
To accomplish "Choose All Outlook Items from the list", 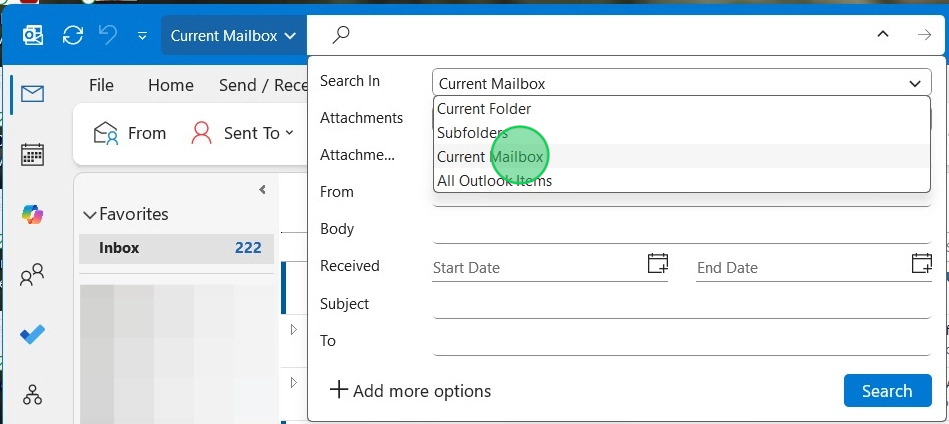I will (681, 180).
